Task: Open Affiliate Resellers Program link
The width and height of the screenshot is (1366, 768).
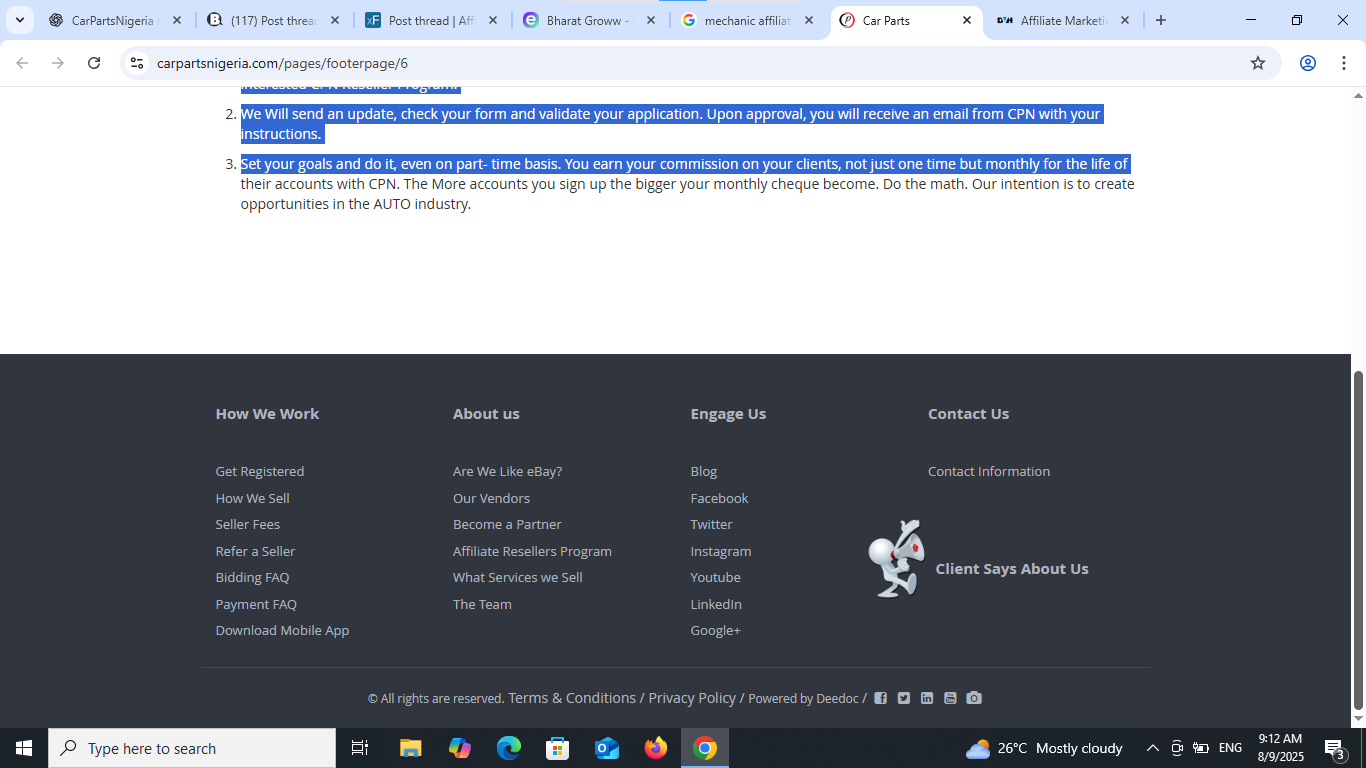Action: click(532, 551)
